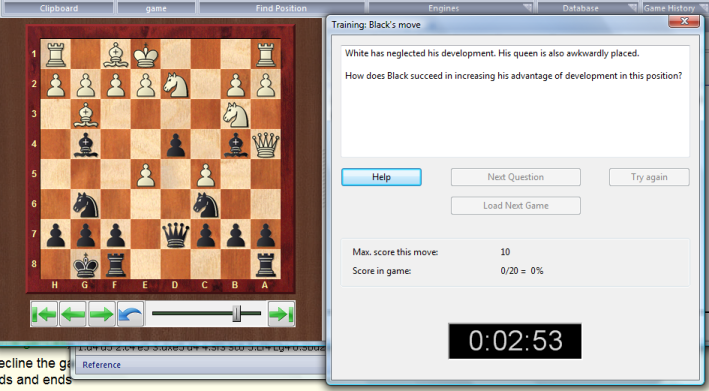Click the Next Question button
This screenshot has width=709, height=391.
point(515,177)
